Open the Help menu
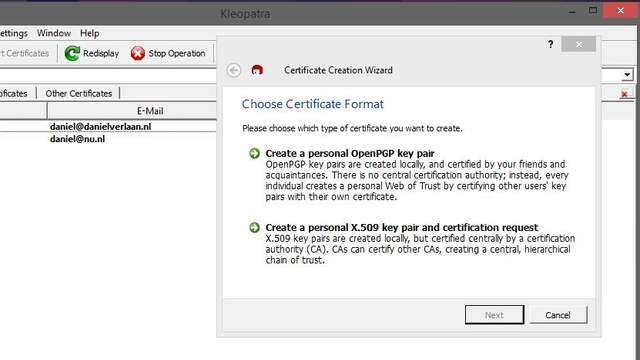Screen dimensions: 640x360 pos(89,33)
